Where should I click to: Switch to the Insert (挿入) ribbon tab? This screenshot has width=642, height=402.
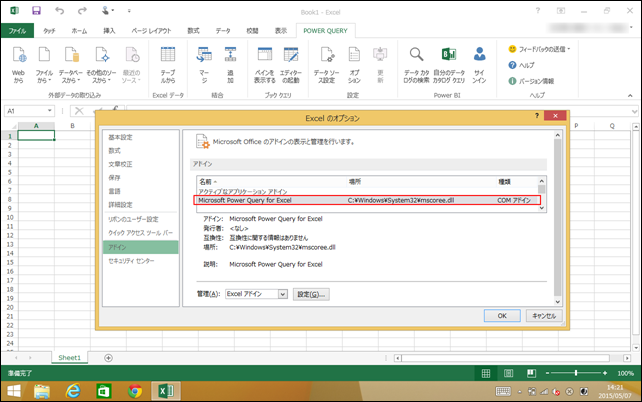coord(109,31)
